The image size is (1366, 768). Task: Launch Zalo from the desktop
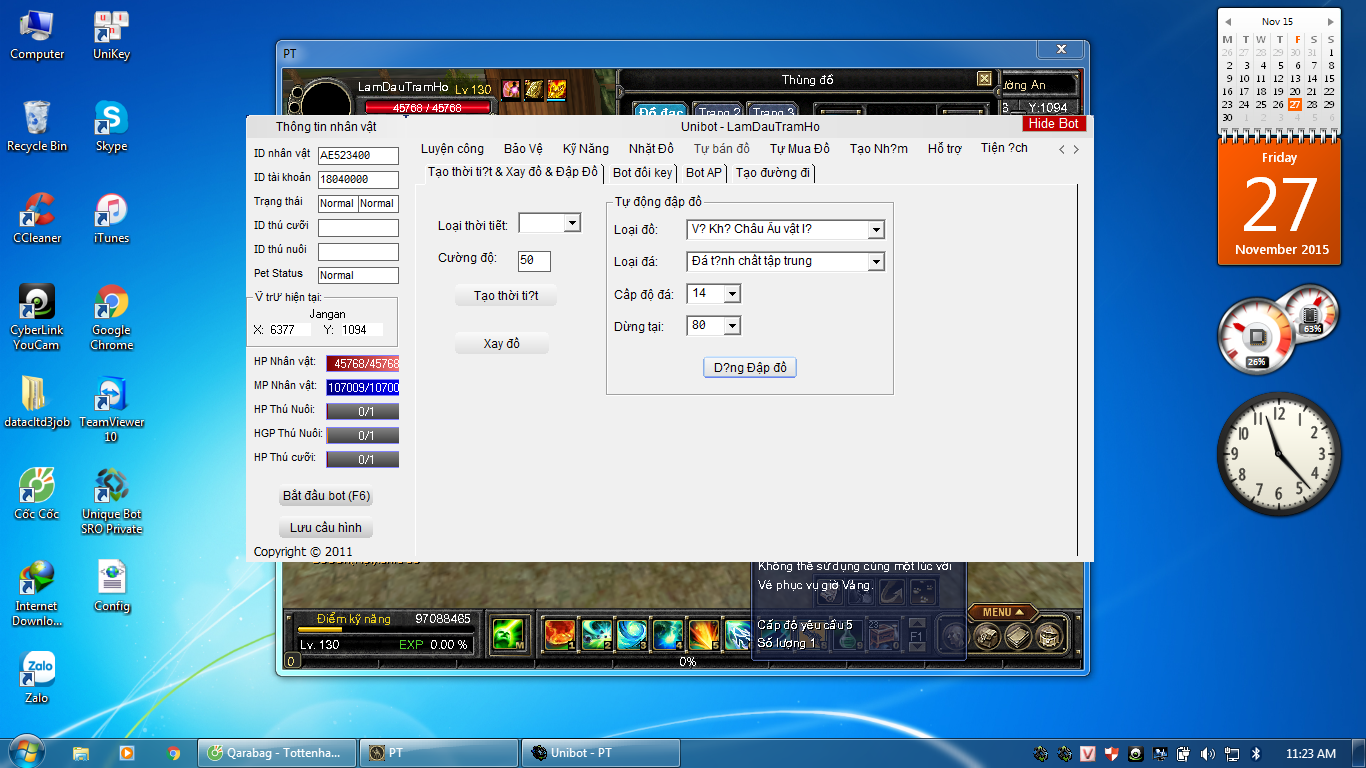(x=37, y=678)
